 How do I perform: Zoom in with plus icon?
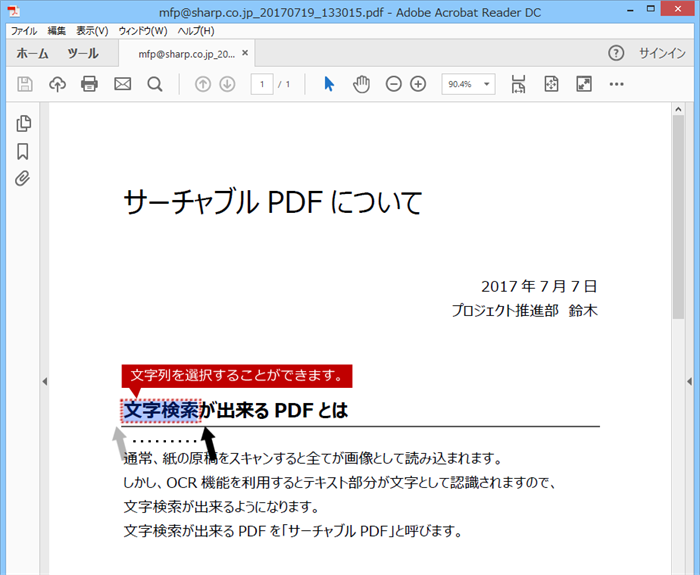[418, 84]
